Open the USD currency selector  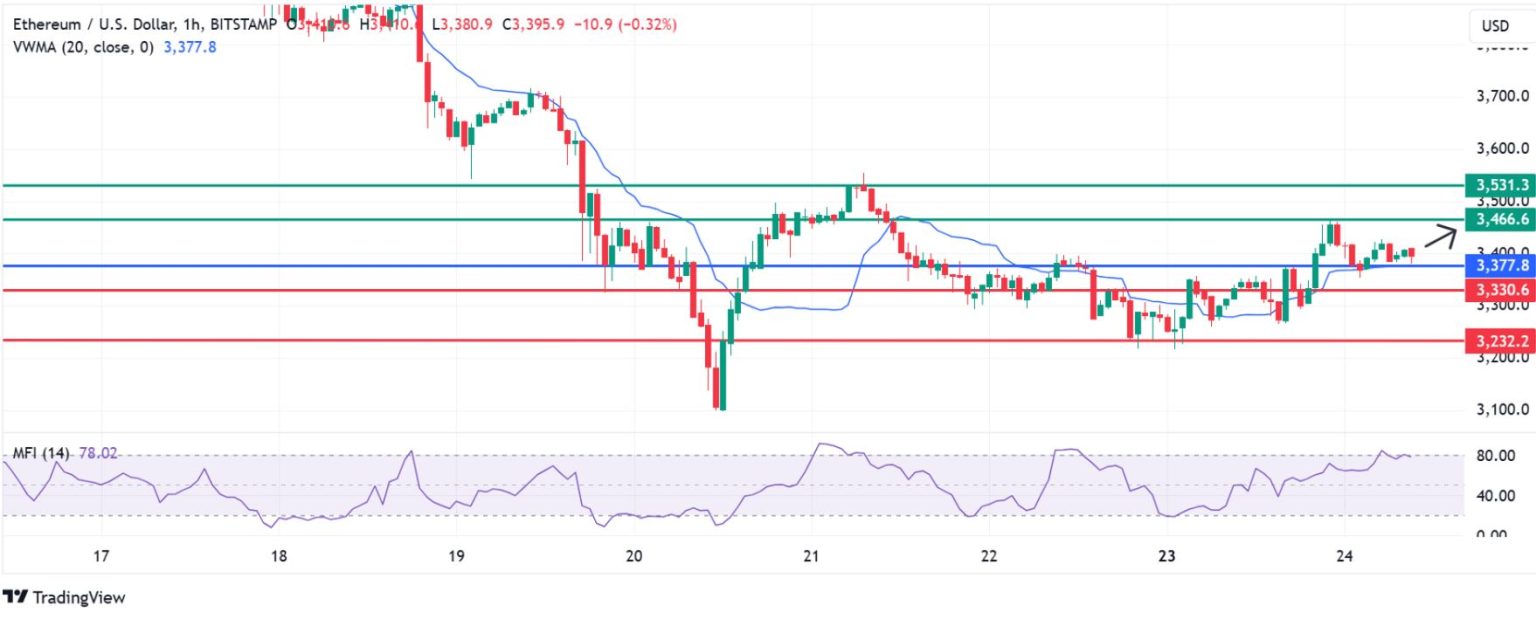(x=1495, y=25)
